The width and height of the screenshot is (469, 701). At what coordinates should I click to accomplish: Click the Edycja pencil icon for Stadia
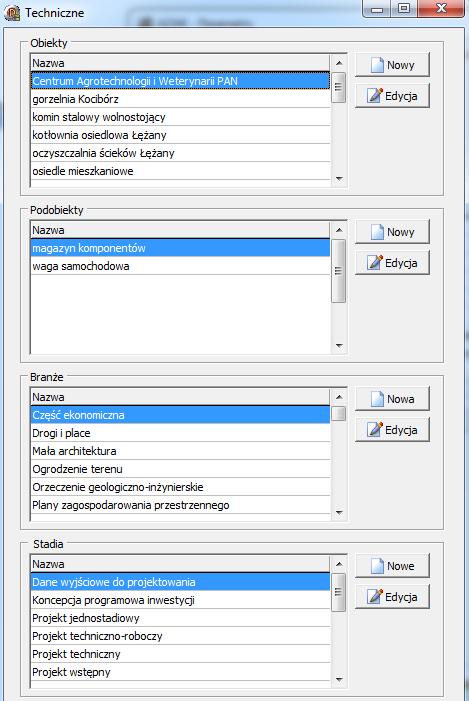[375, 596]
